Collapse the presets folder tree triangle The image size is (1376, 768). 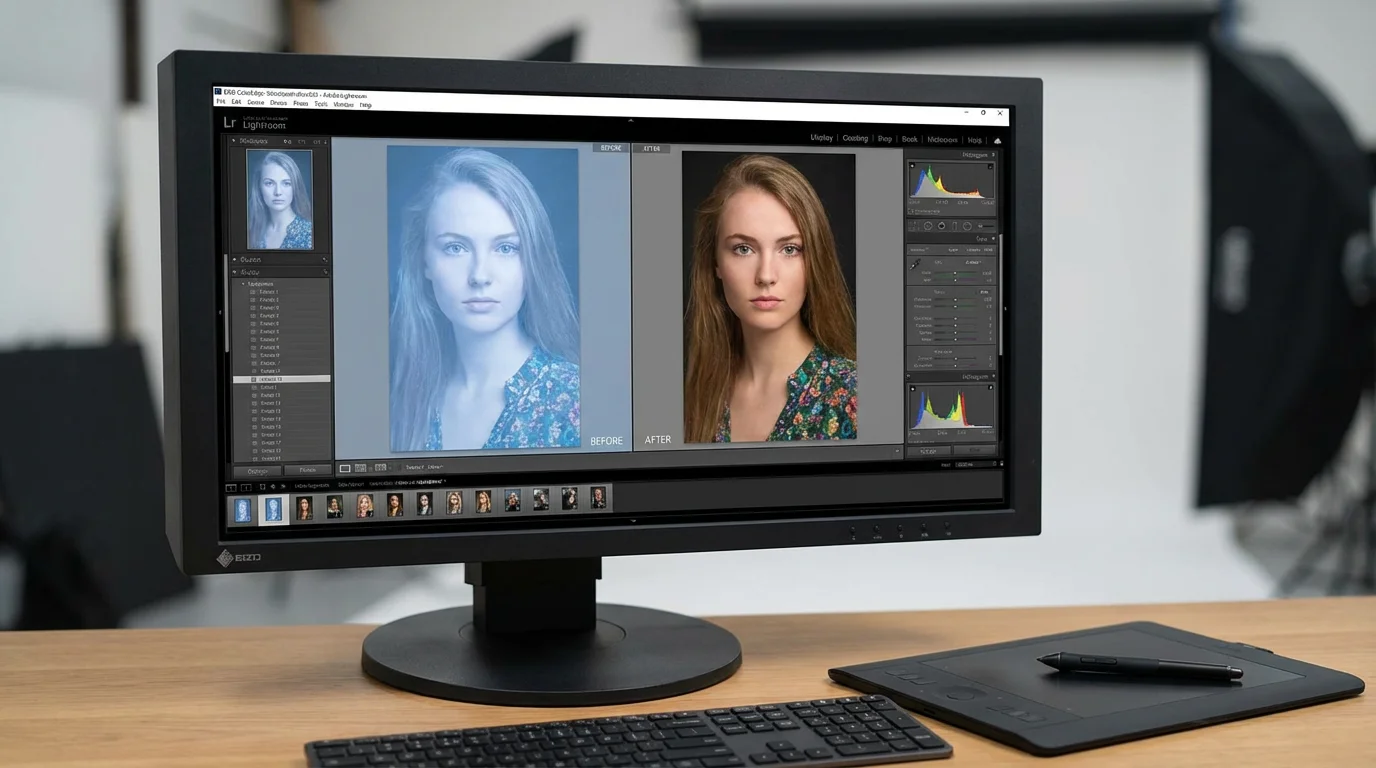(241, 283)
